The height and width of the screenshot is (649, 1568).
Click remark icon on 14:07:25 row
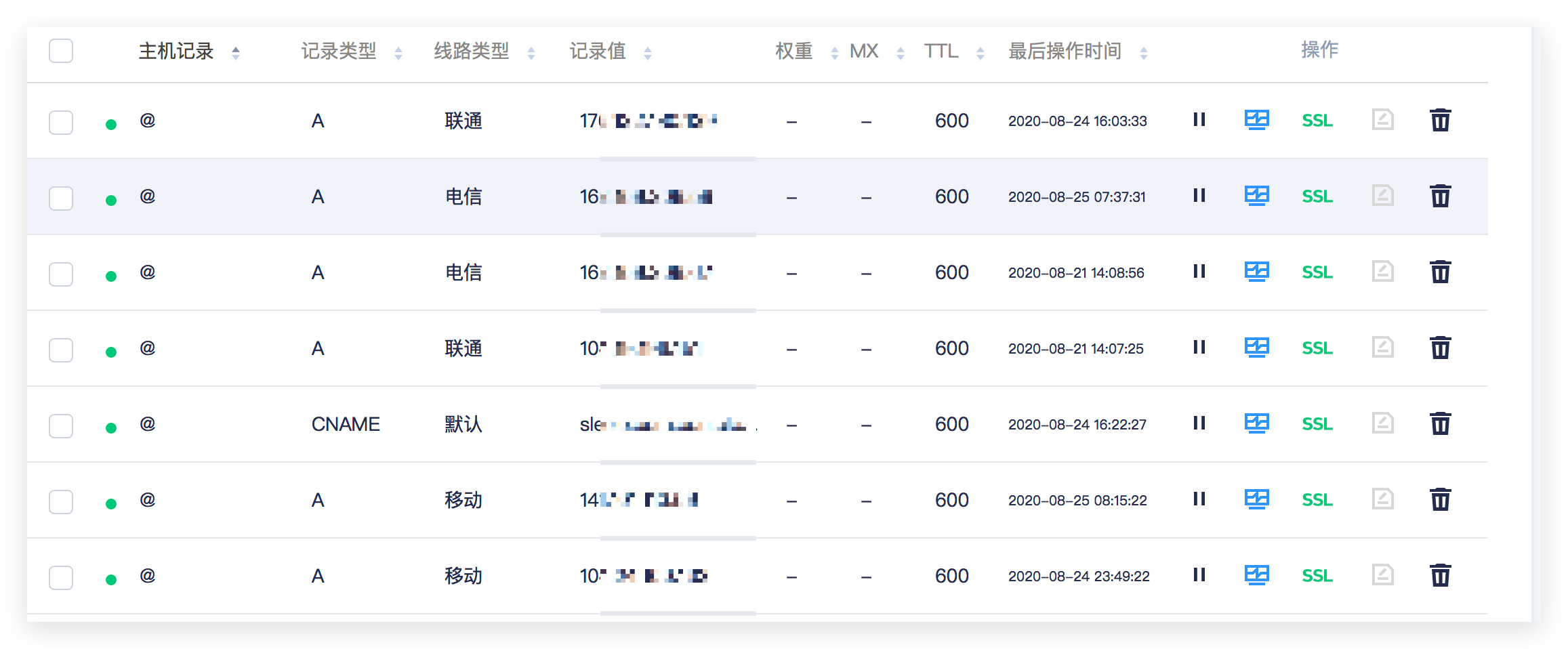click(x=1382, y=348)
